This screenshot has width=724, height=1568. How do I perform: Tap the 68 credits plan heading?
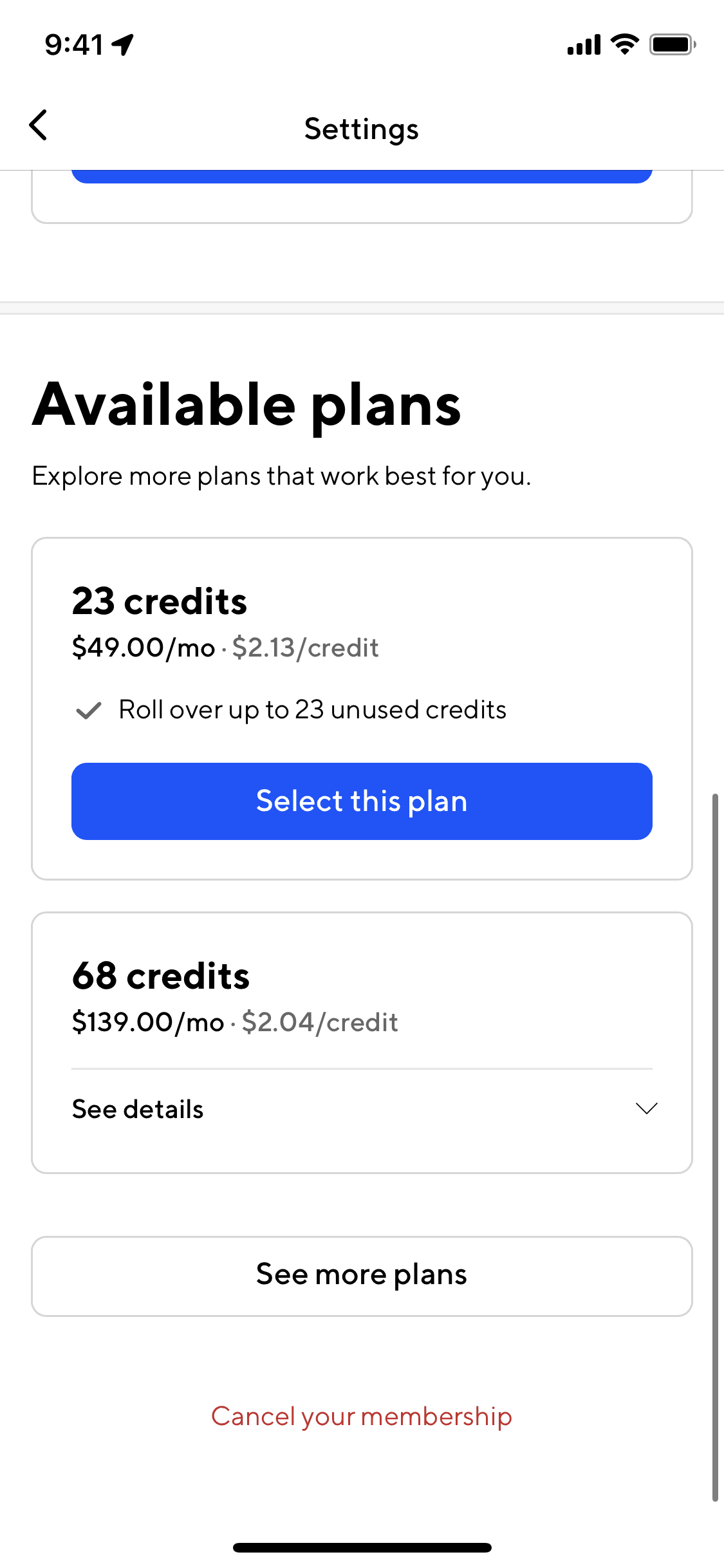(x=161, y=976)
